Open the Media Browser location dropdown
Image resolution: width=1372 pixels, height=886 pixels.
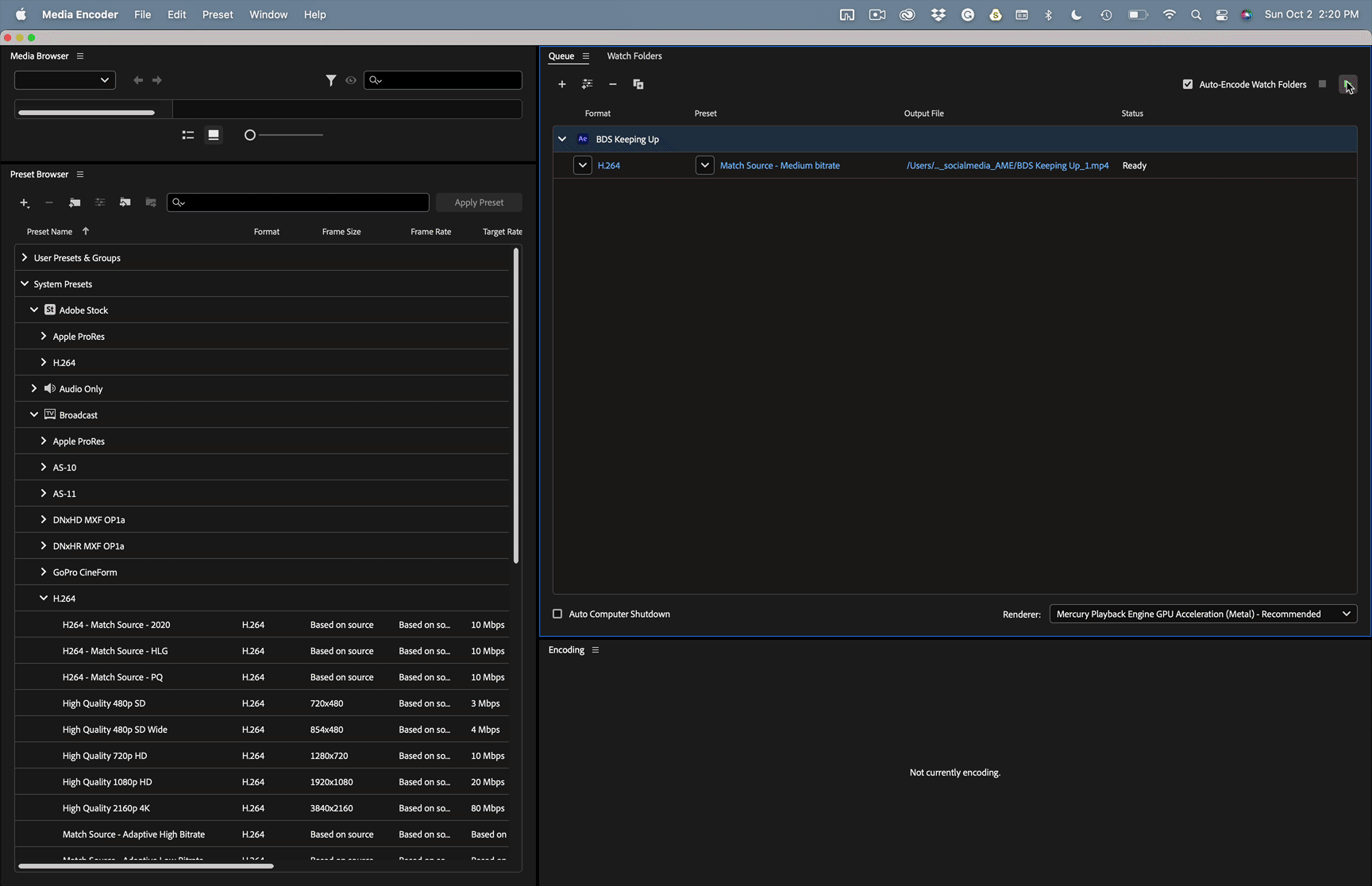65,80
